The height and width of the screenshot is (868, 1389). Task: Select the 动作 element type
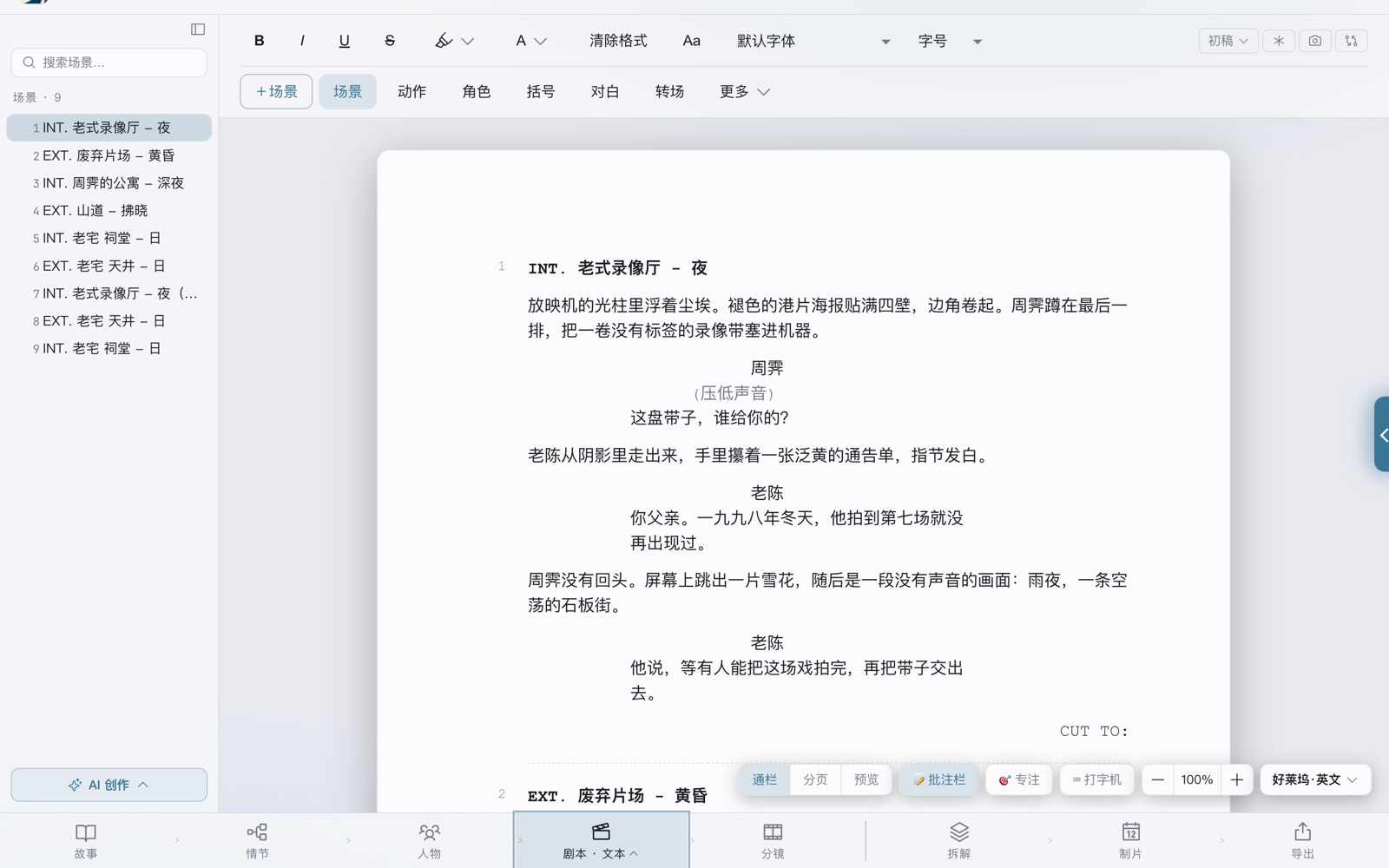click(411, 91)
